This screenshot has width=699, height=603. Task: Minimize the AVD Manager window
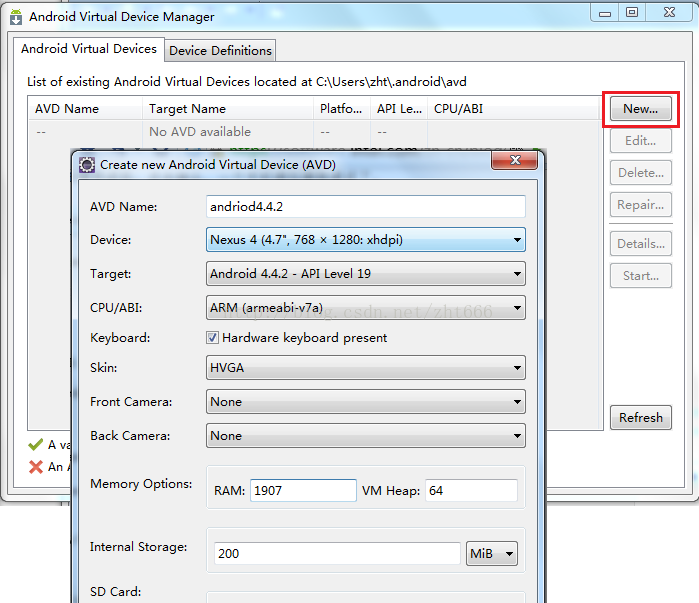[x=605, y=13]
